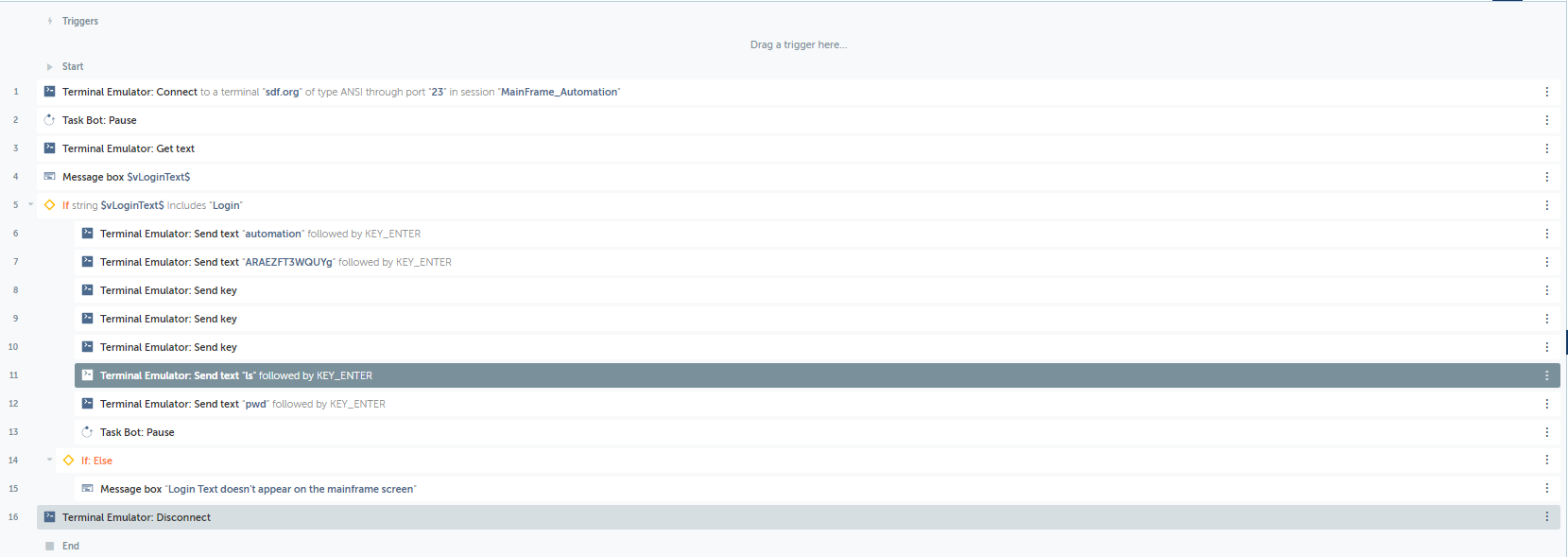Screen dimensions: 1568x557
Task: Open options menu for Send text "pwd"
Action: [1547, 404]
